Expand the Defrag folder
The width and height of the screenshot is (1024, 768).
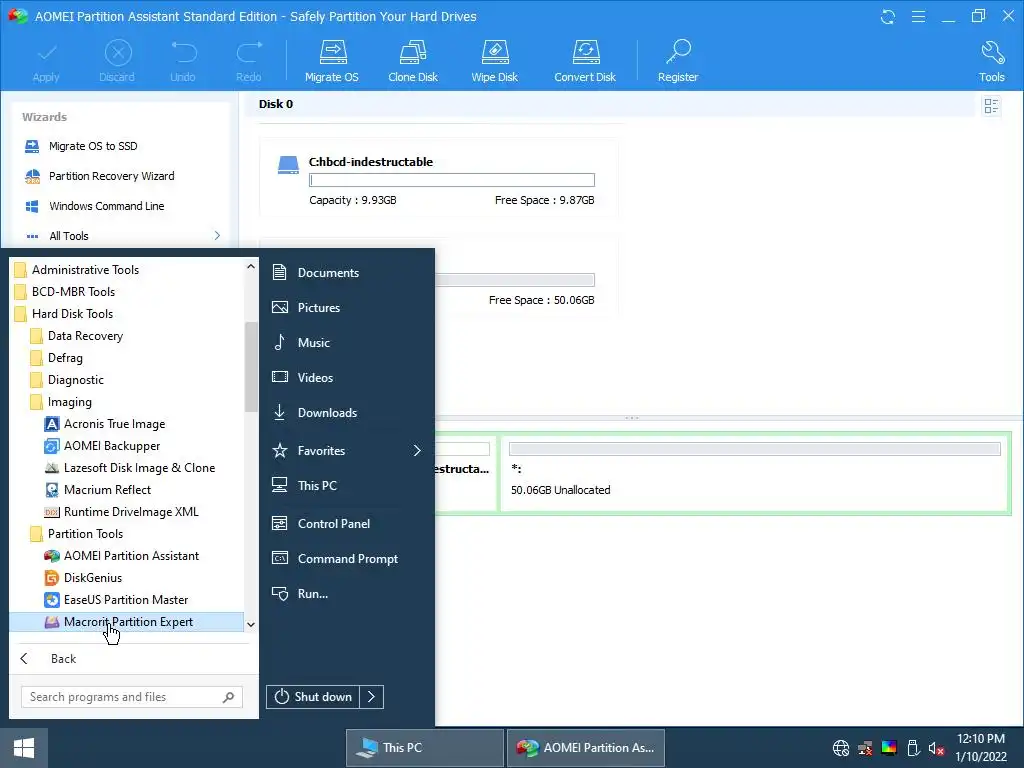[x=65, y=359]
